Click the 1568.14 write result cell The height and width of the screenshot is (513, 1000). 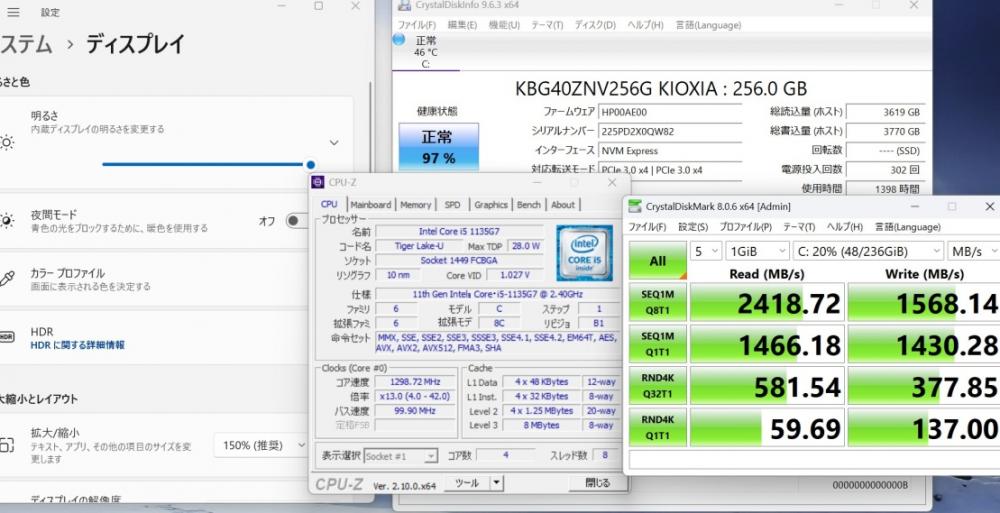click(924, 302)
